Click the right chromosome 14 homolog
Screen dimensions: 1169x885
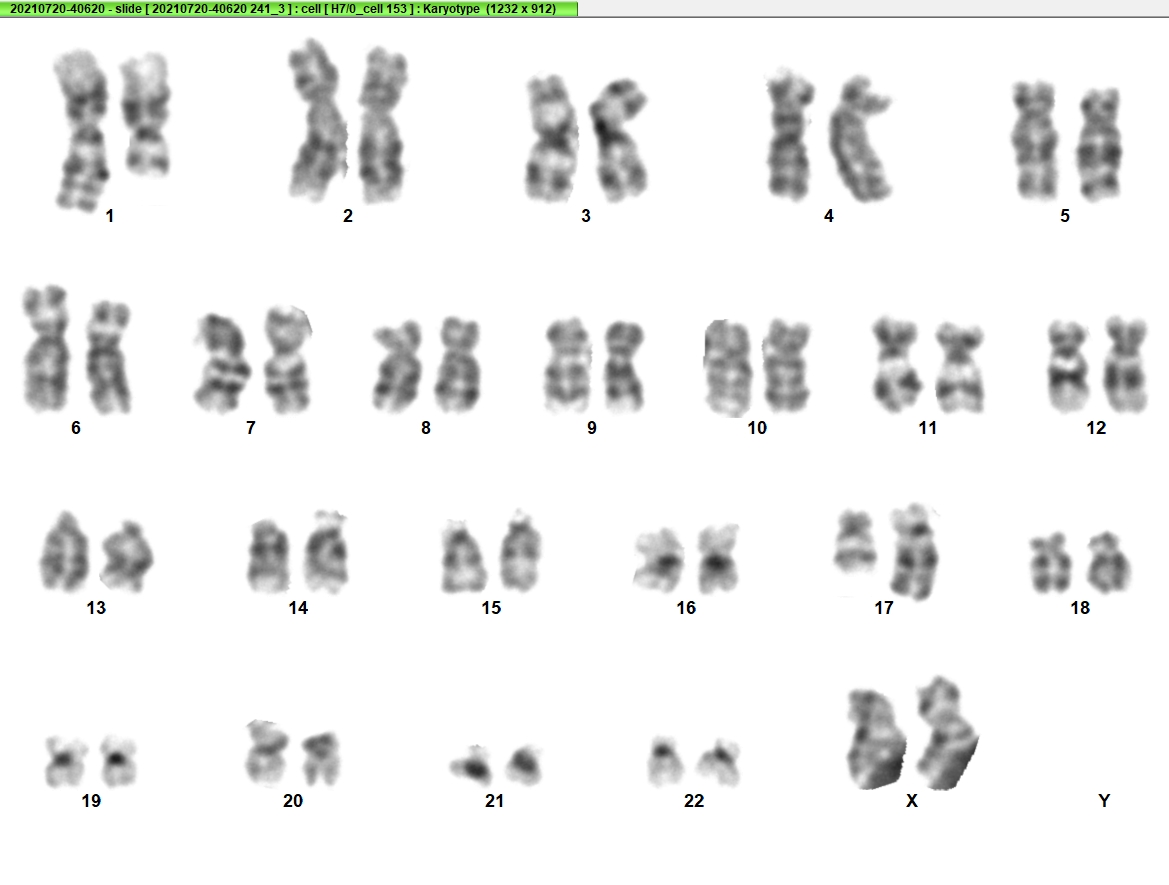[x=327, y=552]
